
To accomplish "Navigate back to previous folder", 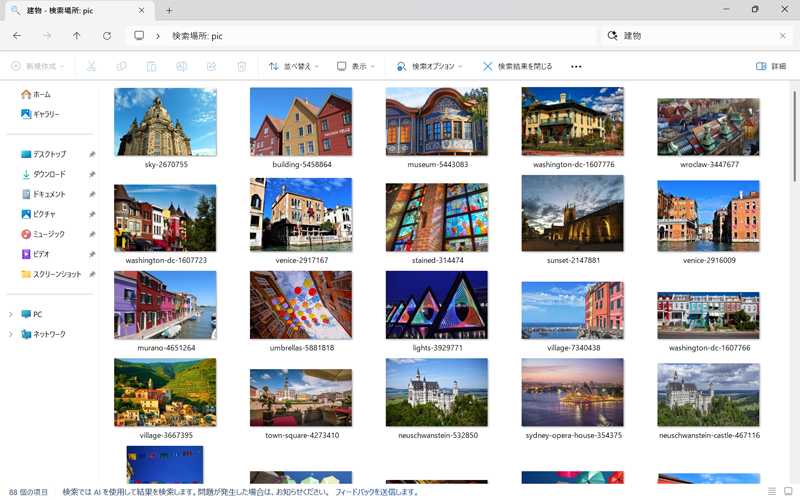I will pos(17,35).
